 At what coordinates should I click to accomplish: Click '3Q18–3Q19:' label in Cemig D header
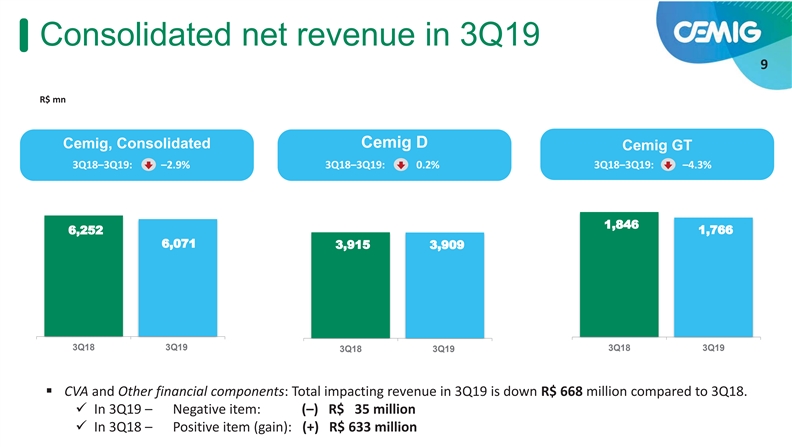(x=355, y=165)
